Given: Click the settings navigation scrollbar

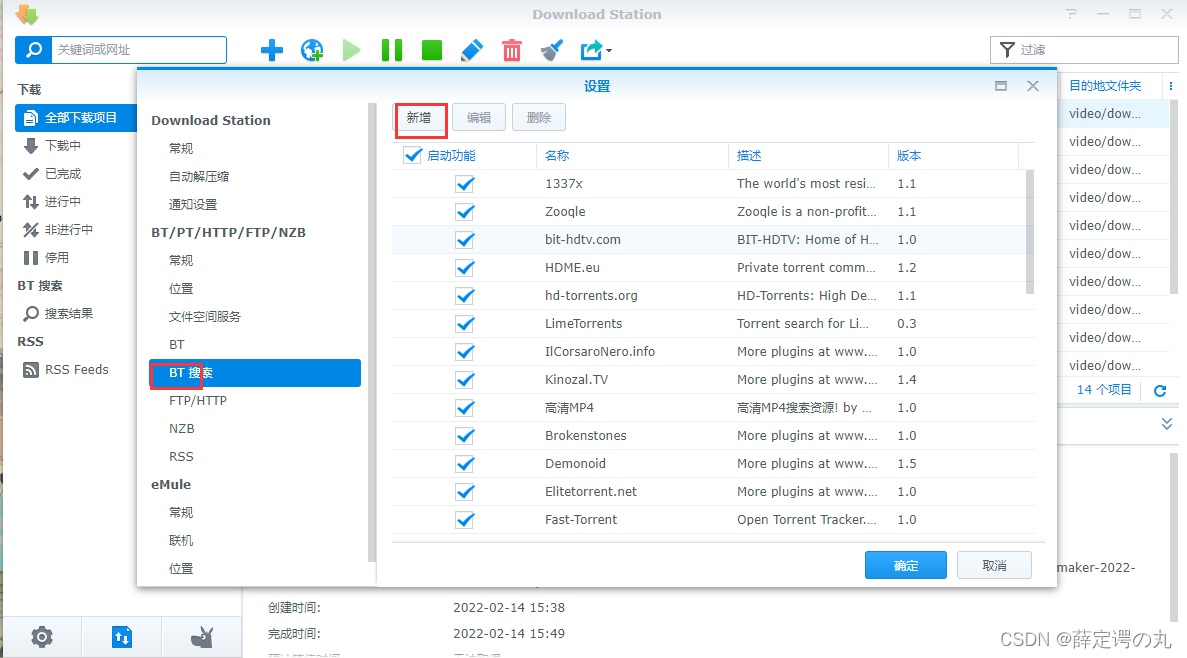Looking at the screenshot, I should (x=372, y=332).
